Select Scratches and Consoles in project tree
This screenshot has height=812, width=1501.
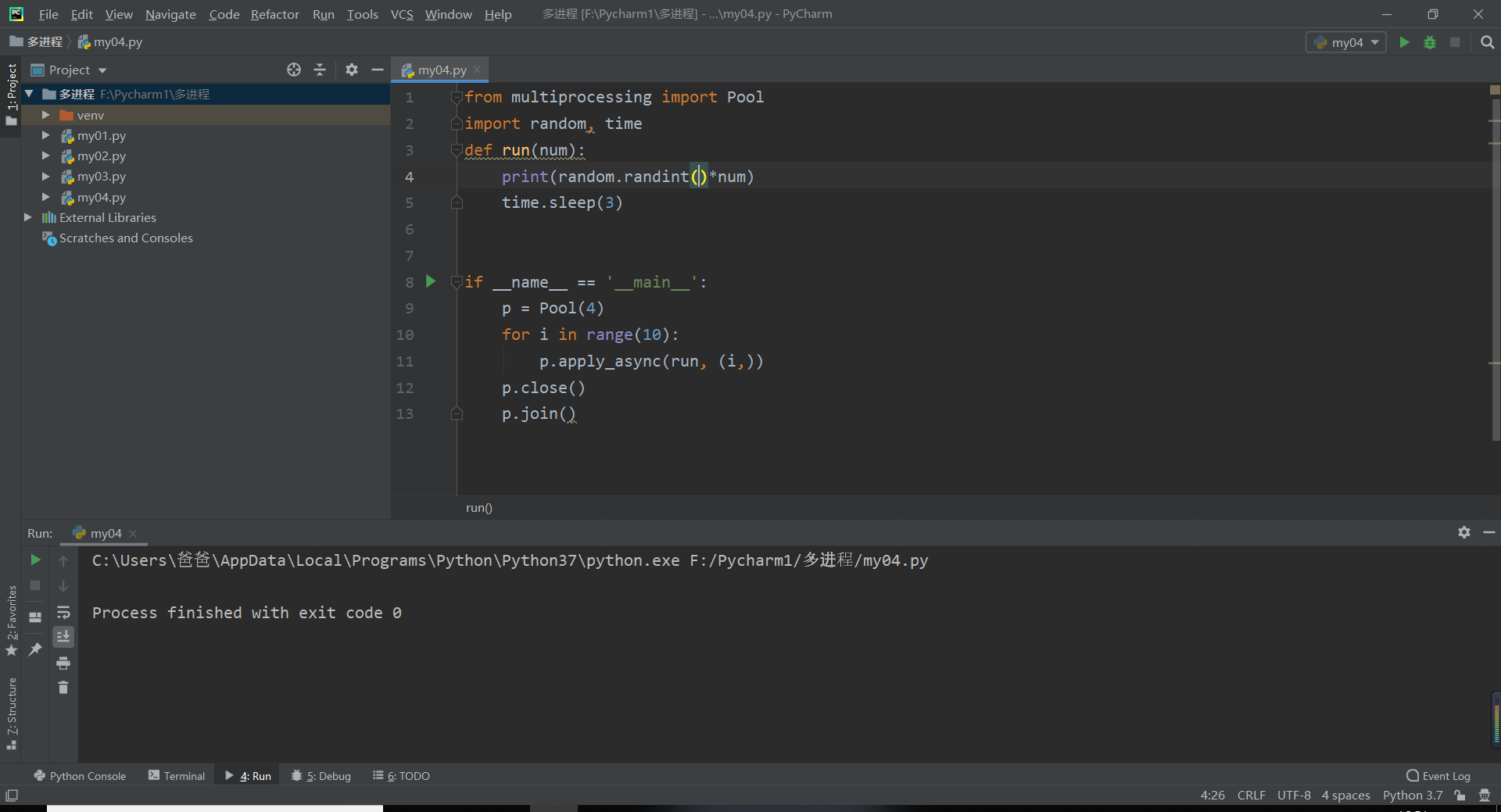[x=126, y=238]
